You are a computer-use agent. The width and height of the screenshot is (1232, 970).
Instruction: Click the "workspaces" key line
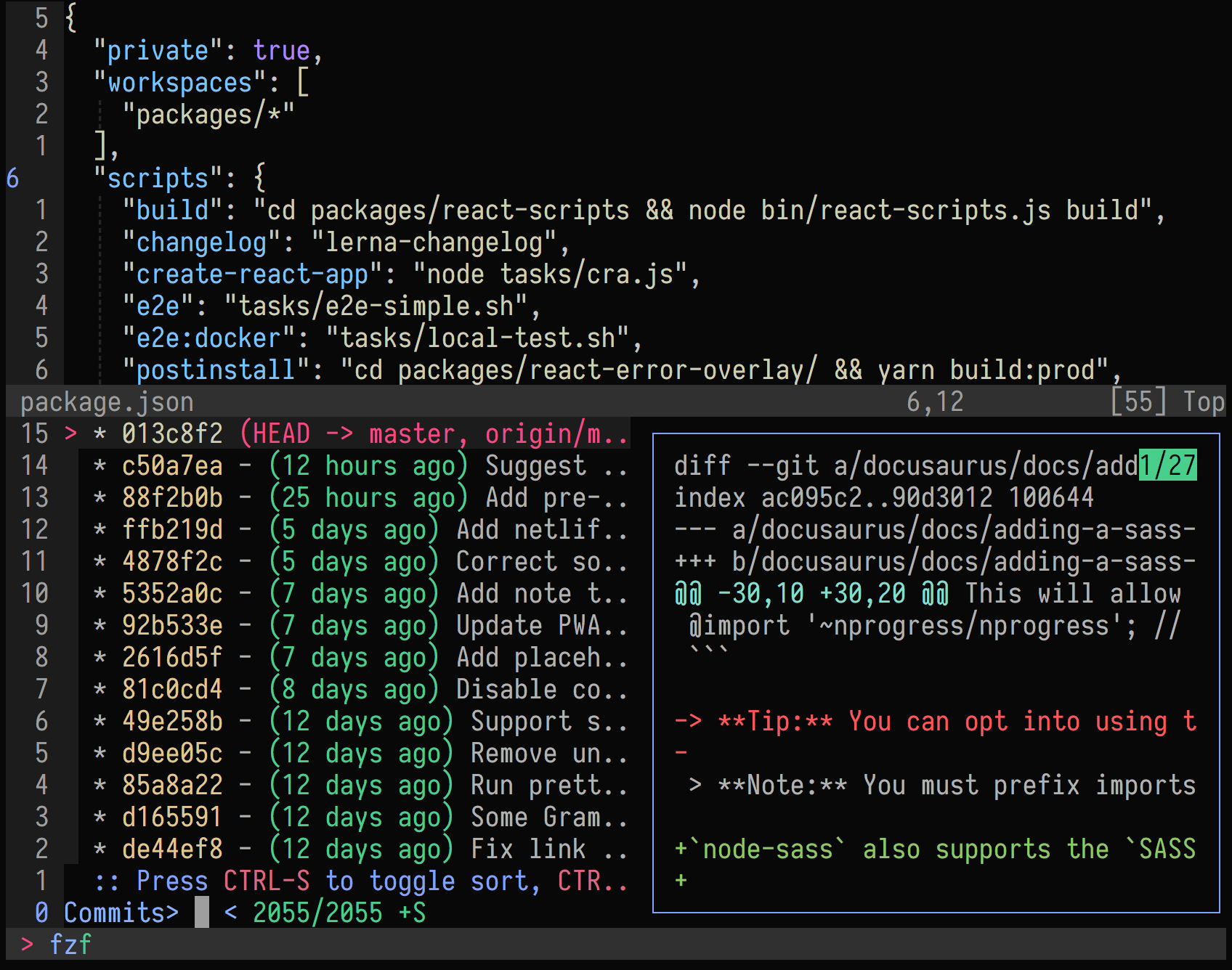click(201, 82)
